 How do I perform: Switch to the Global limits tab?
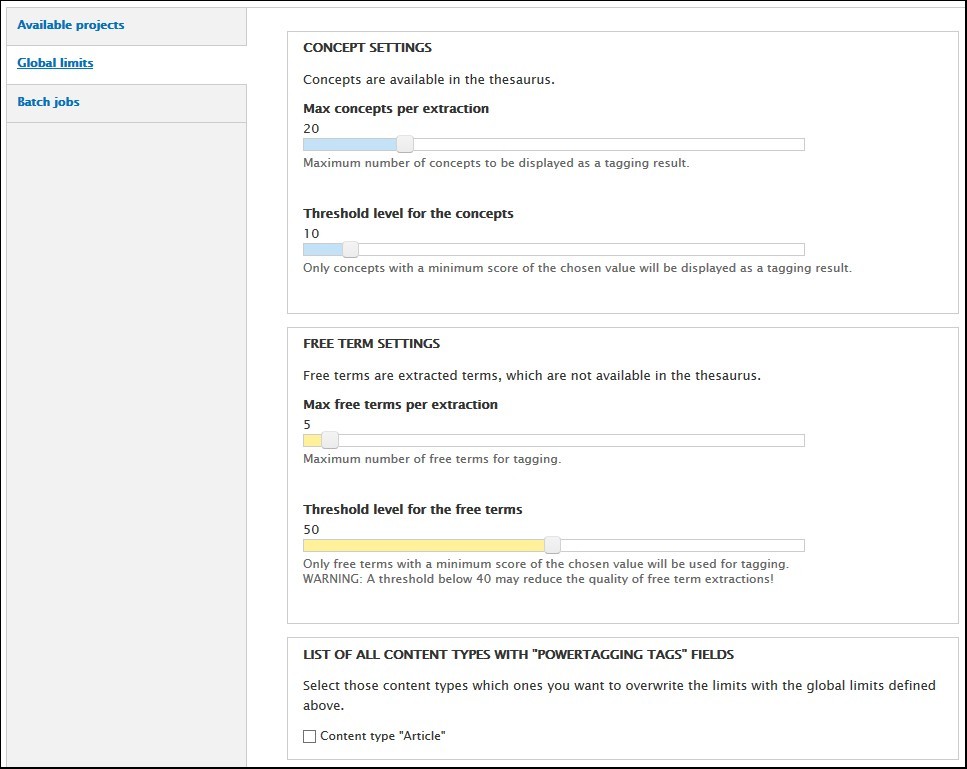tap(55, 63)
